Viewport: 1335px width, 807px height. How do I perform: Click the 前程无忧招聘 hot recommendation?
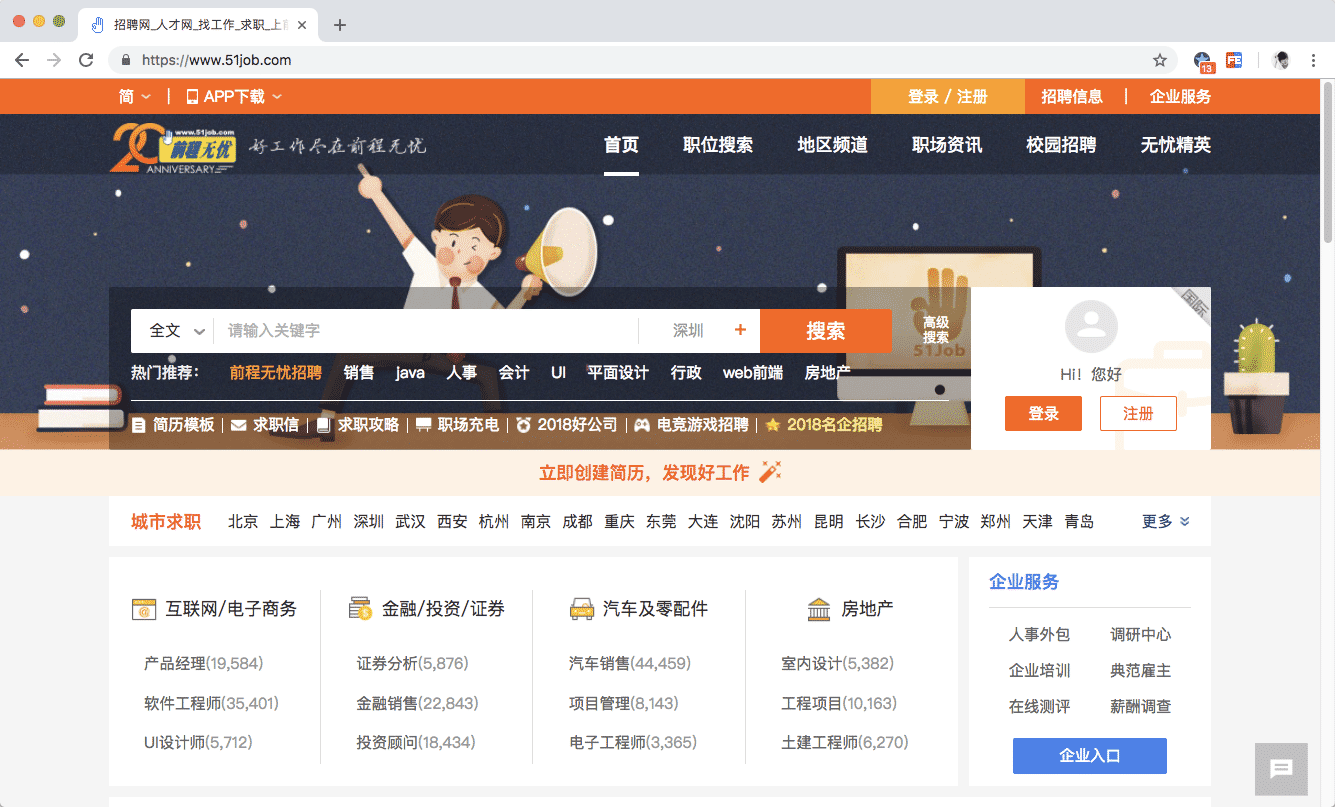276,372
